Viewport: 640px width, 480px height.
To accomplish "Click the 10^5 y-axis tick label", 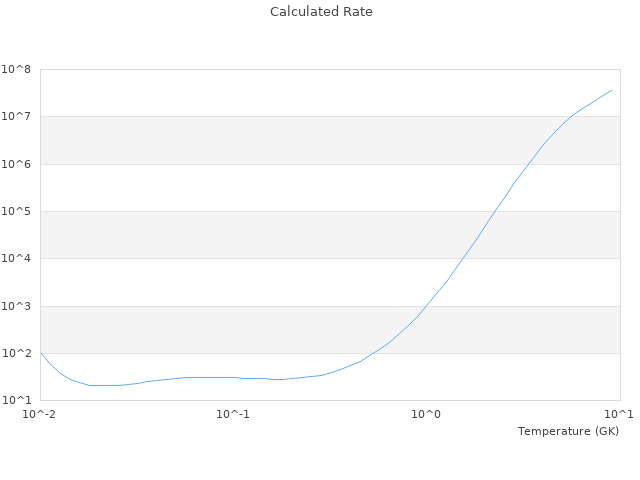I will 16,212.
